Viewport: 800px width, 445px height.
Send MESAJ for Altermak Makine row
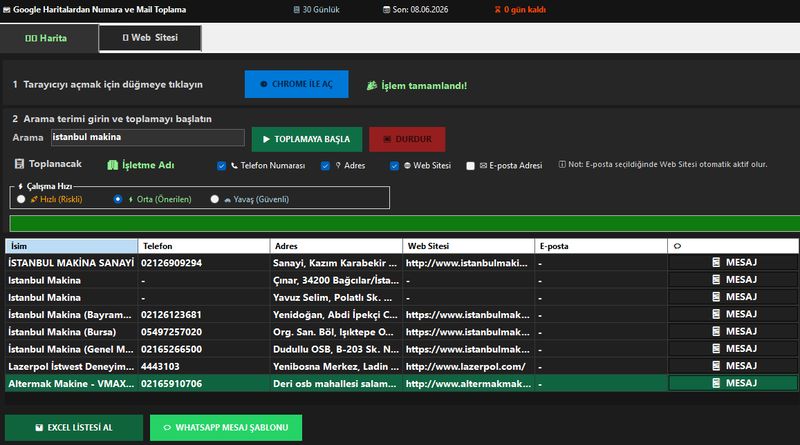pos(733,383)
